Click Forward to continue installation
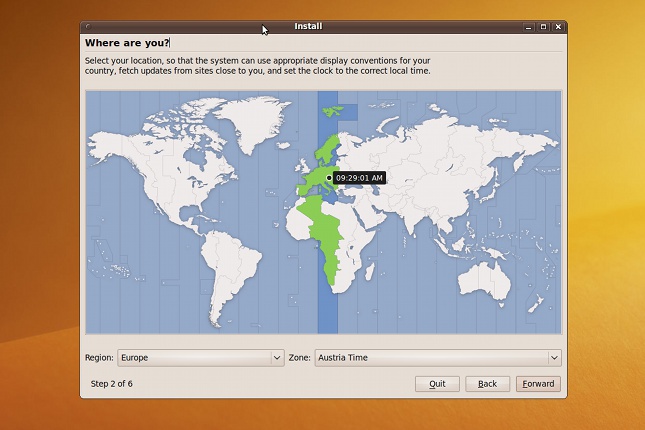 pos(538,384)
